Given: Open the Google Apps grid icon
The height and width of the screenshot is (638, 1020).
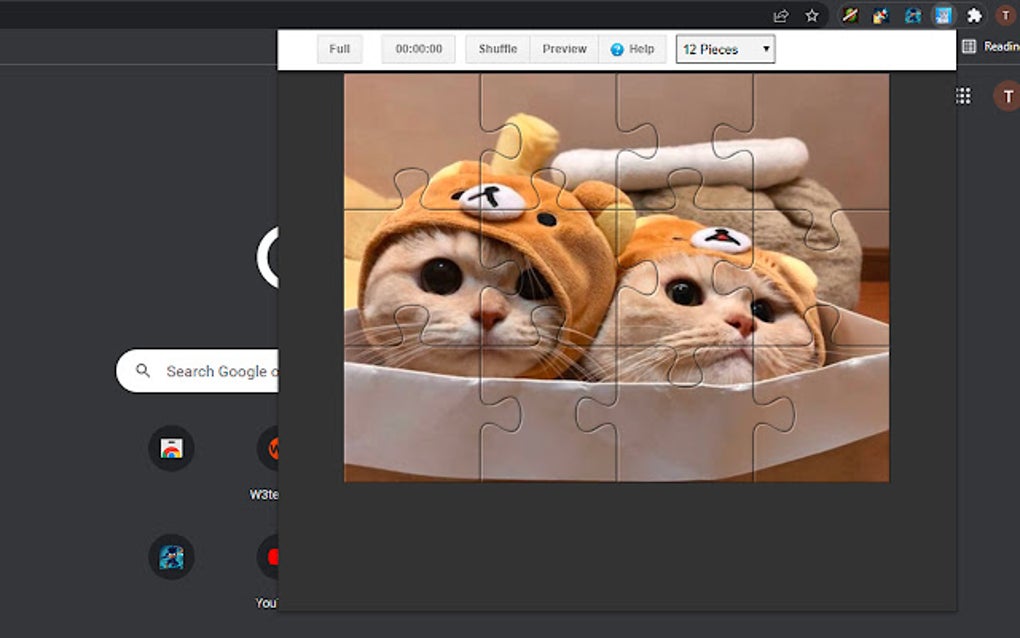Looking at the screenshot, I should [x=963, y=95].
